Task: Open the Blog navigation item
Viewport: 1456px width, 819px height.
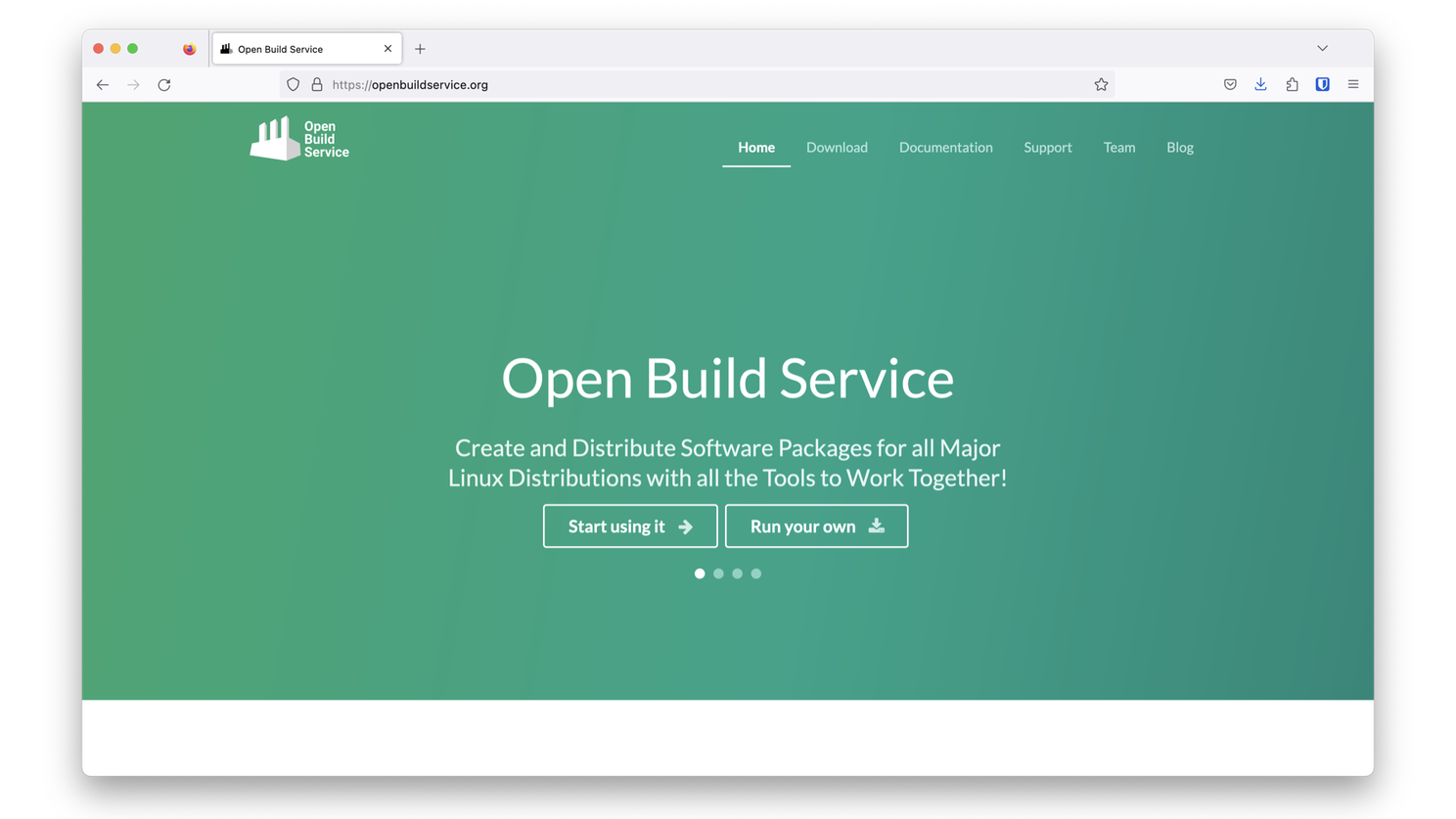Action: point(1180,148)
